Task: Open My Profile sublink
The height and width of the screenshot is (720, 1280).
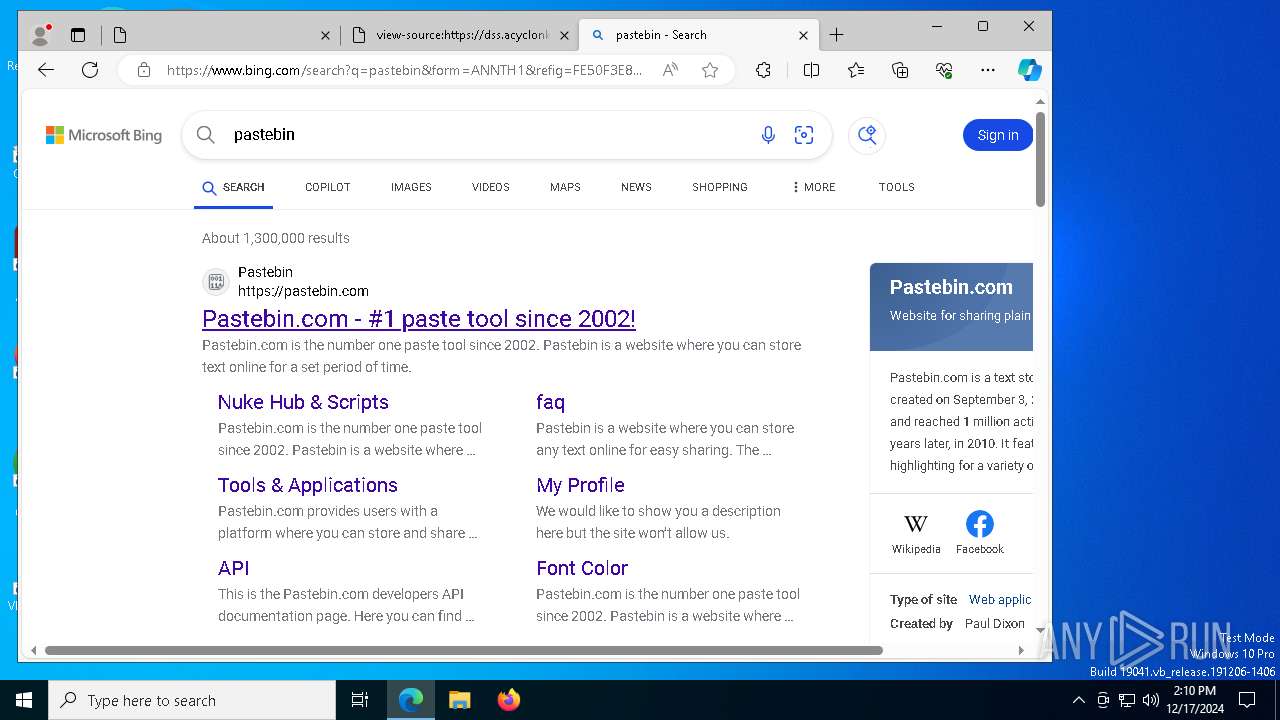Action: [580, 485]
